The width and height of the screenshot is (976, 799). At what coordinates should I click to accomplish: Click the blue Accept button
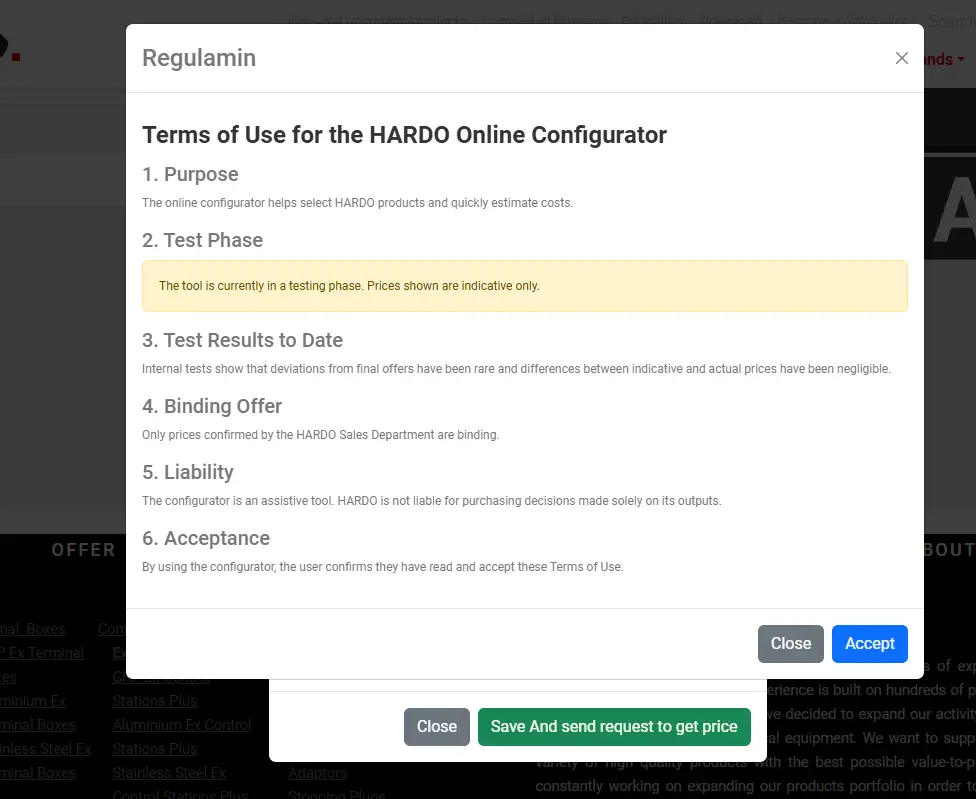(869, 643)
